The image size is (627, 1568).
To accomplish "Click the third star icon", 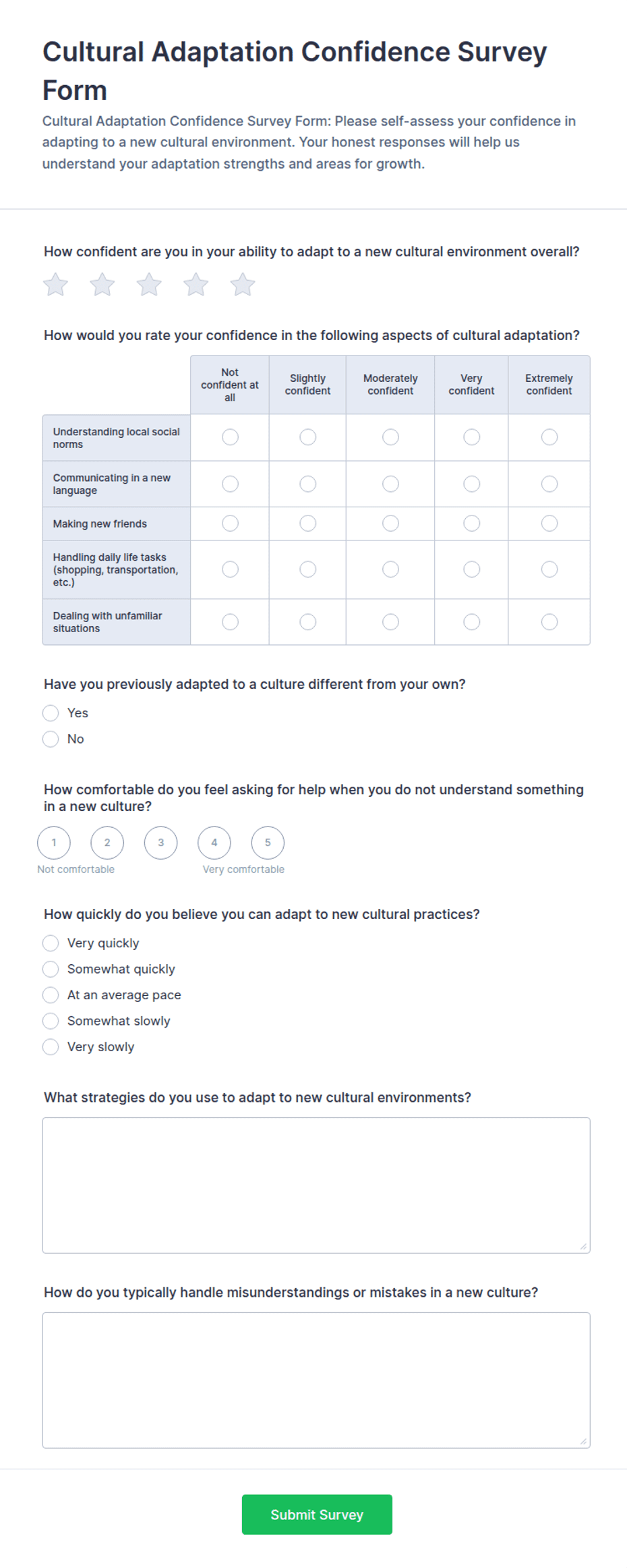I will 149,285.
